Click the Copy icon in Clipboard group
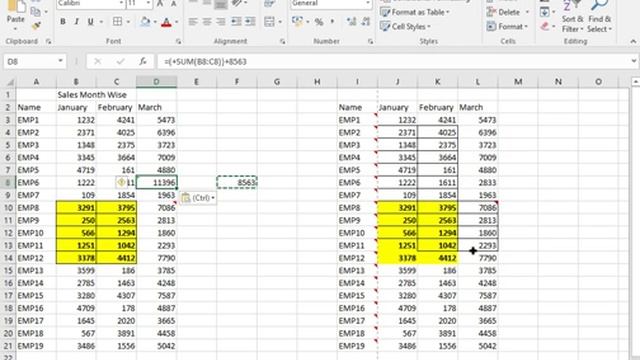Viewport: 640px width, 360px height. click(36, 11)
